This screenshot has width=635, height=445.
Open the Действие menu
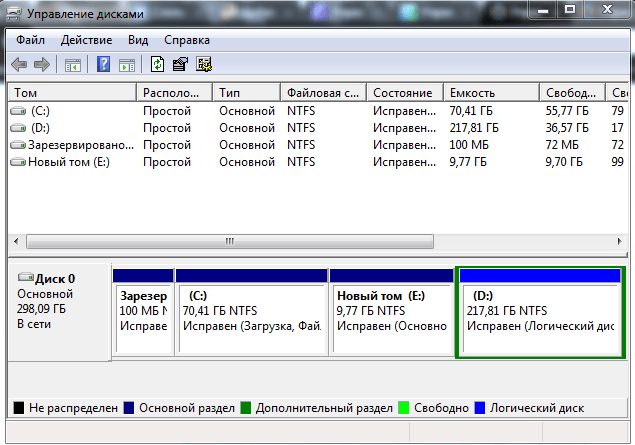[x=86, y=40]
